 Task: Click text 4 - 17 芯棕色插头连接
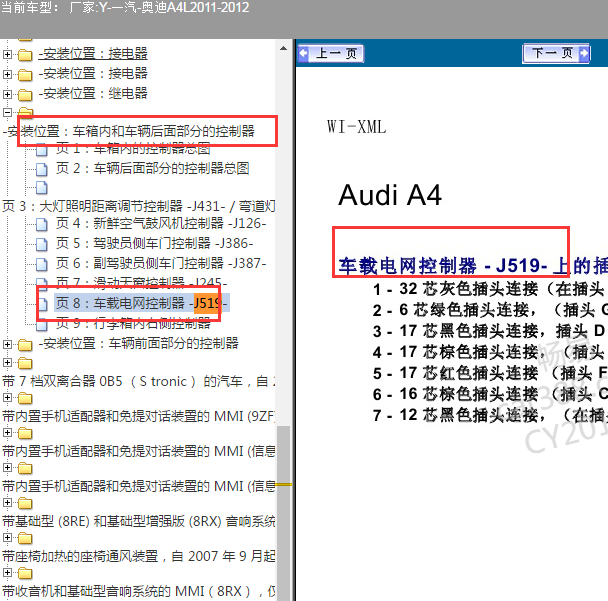point(490,352)
